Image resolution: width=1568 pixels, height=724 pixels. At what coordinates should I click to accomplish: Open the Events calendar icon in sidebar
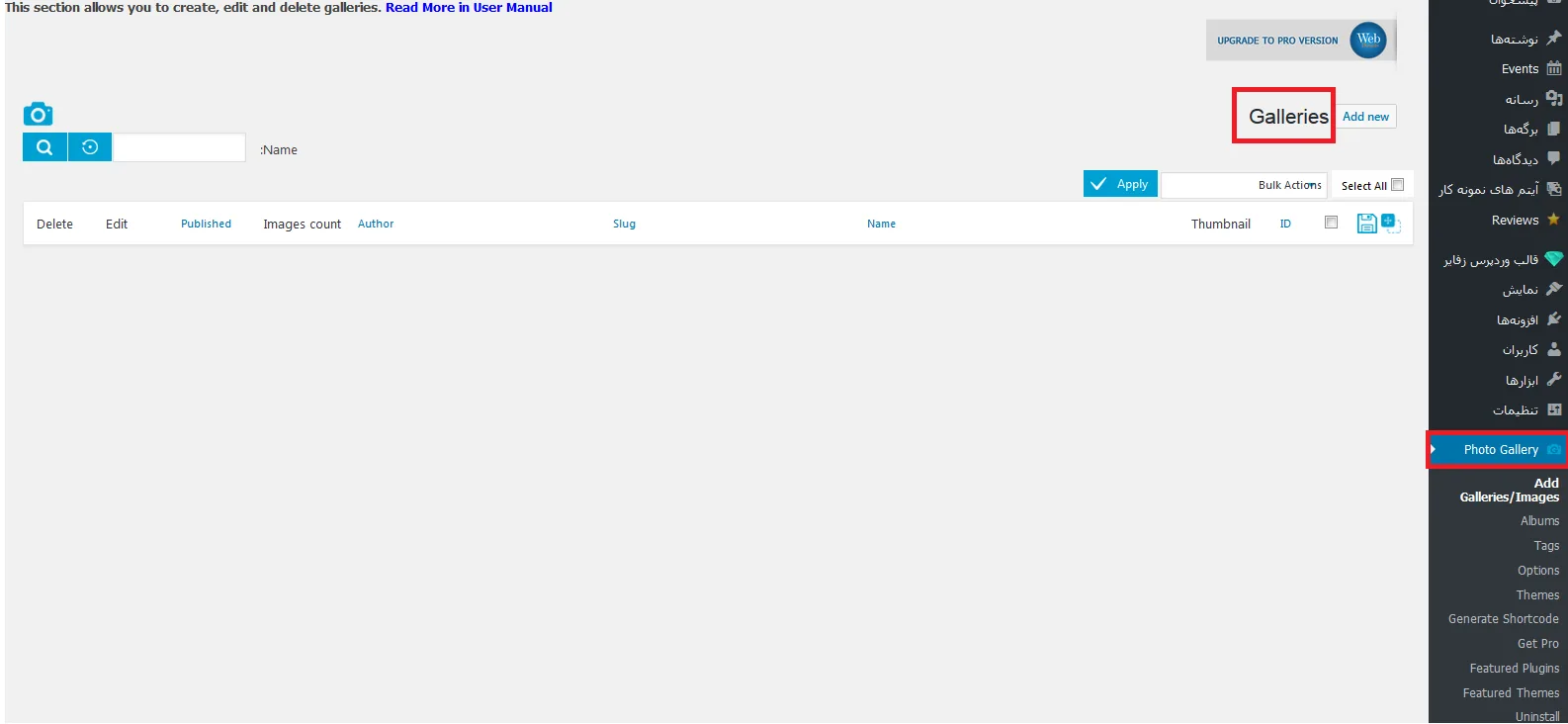point(1554,68)
